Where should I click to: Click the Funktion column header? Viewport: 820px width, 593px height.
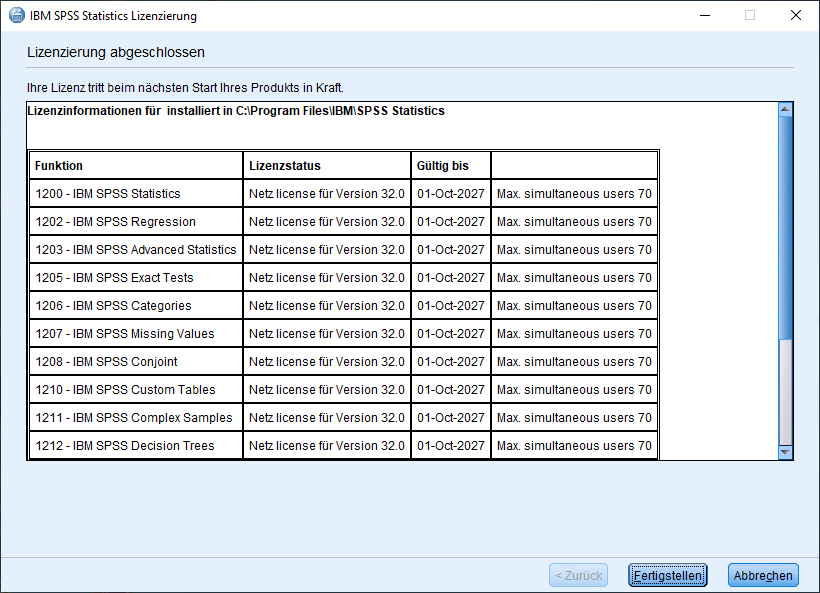coord(136,165)
